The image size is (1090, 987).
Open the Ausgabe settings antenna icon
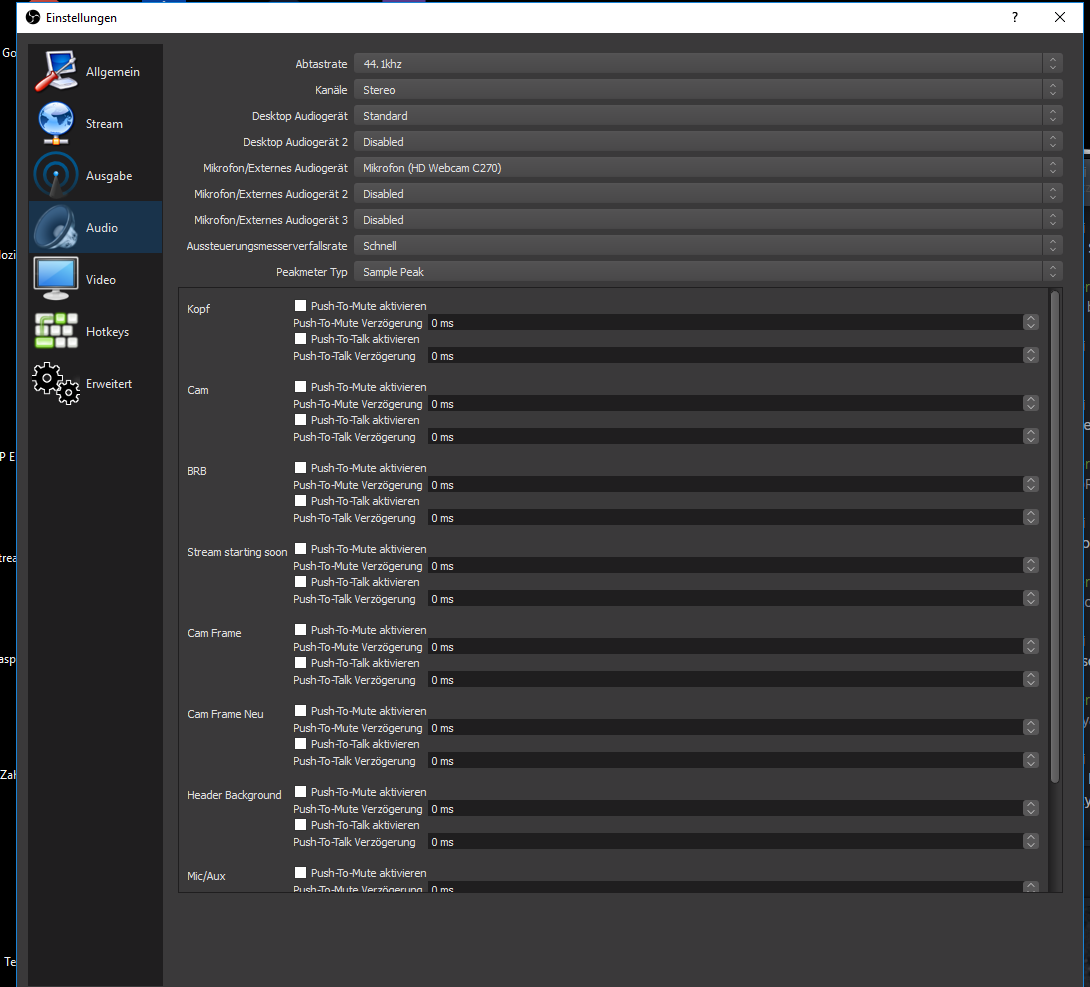click(56, 175)
